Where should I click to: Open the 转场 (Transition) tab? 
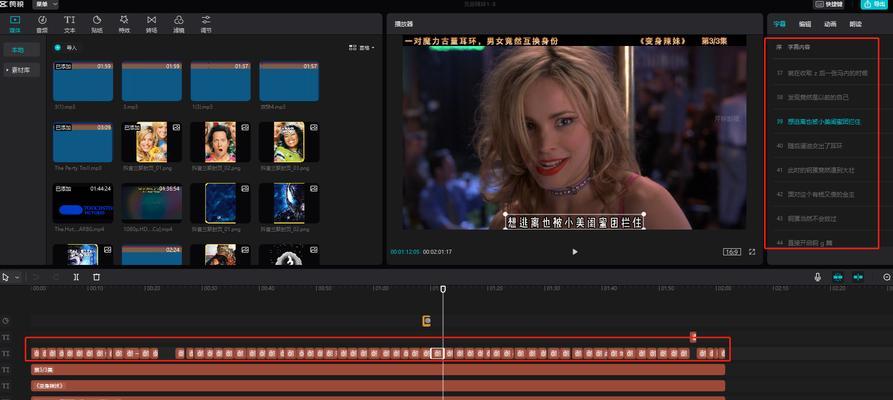[x=151, y=23]
